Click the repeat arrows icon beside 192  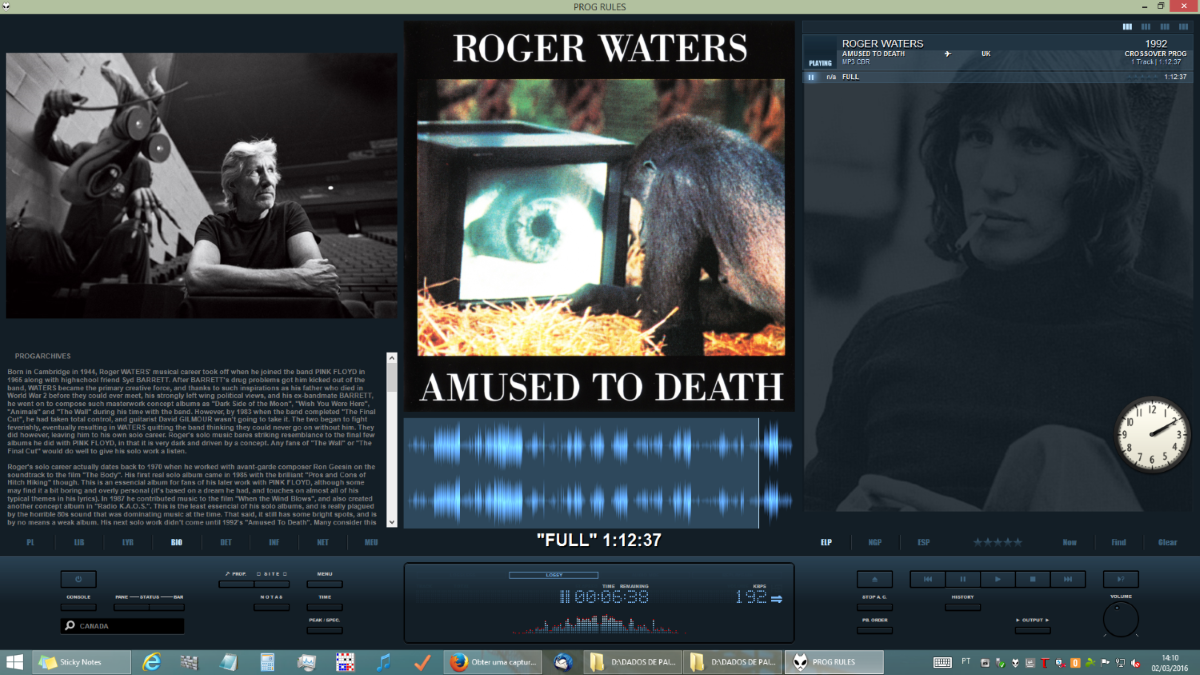coord(776,598)
